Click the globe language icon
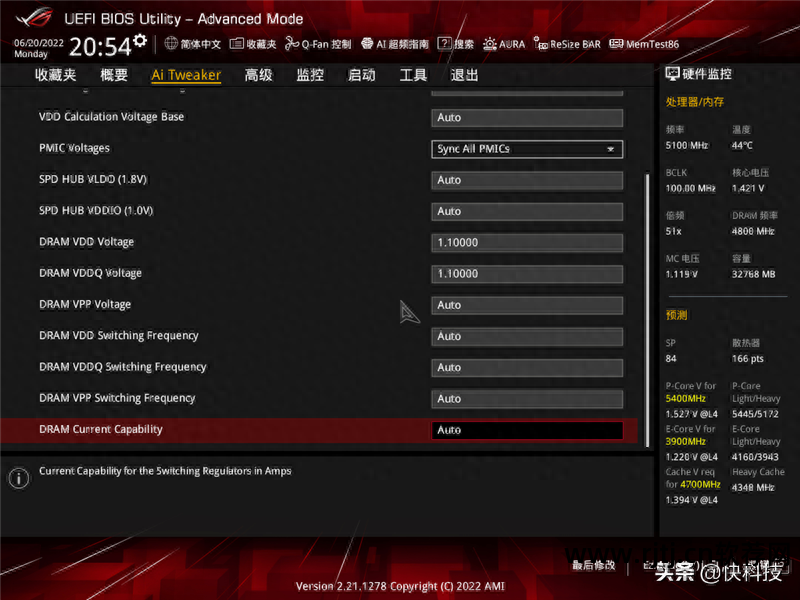Image resolution: width=800 pixels, height=600 pixels. [171, 44]
